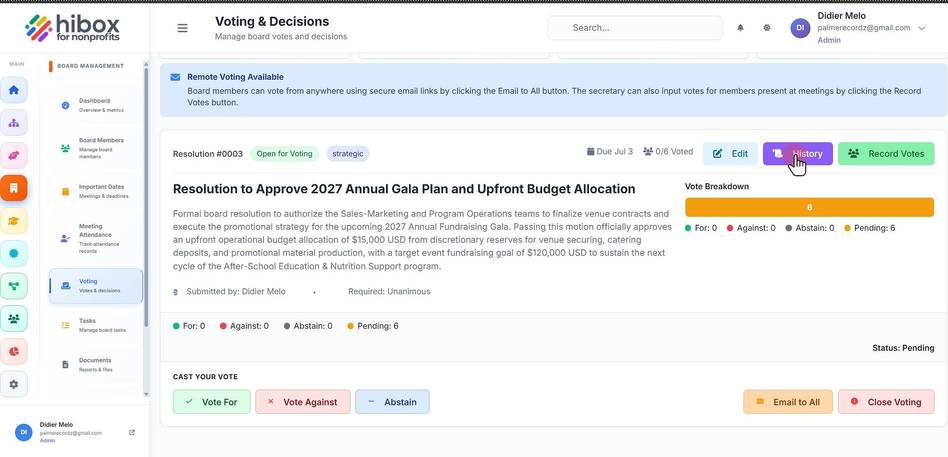Open the graduation cap icon in rail
Screen dimensions: 948x457
14,221
